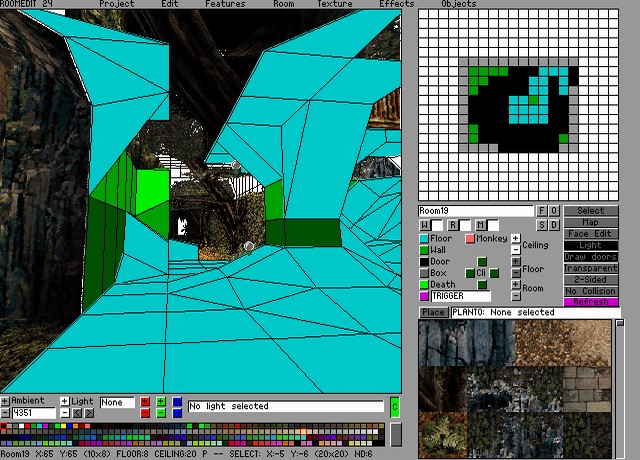Lower the Floor with the minus button
Screen dimensions: 640x460
(x=516, y=273)
